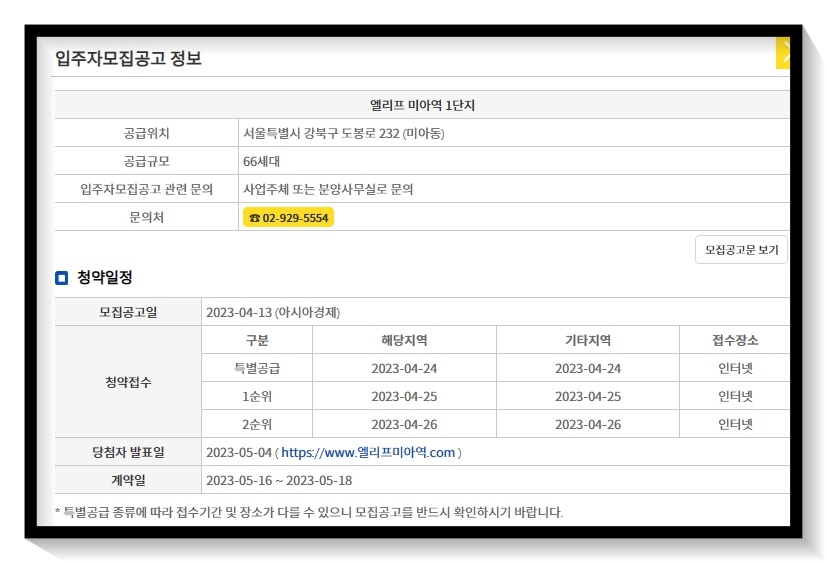Click the 공급위치 row label
827x563 pixels.
pyautogui.click(x=147, y=133)
